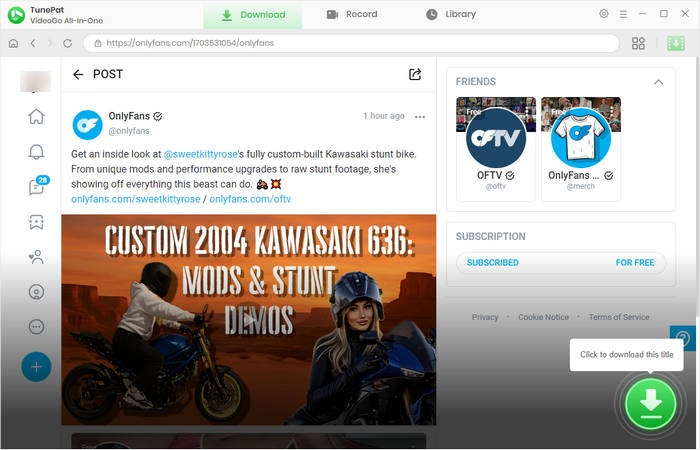The image size is (700, 450).
Task: Go back using POST back arrow
Action: click(78, 74)
